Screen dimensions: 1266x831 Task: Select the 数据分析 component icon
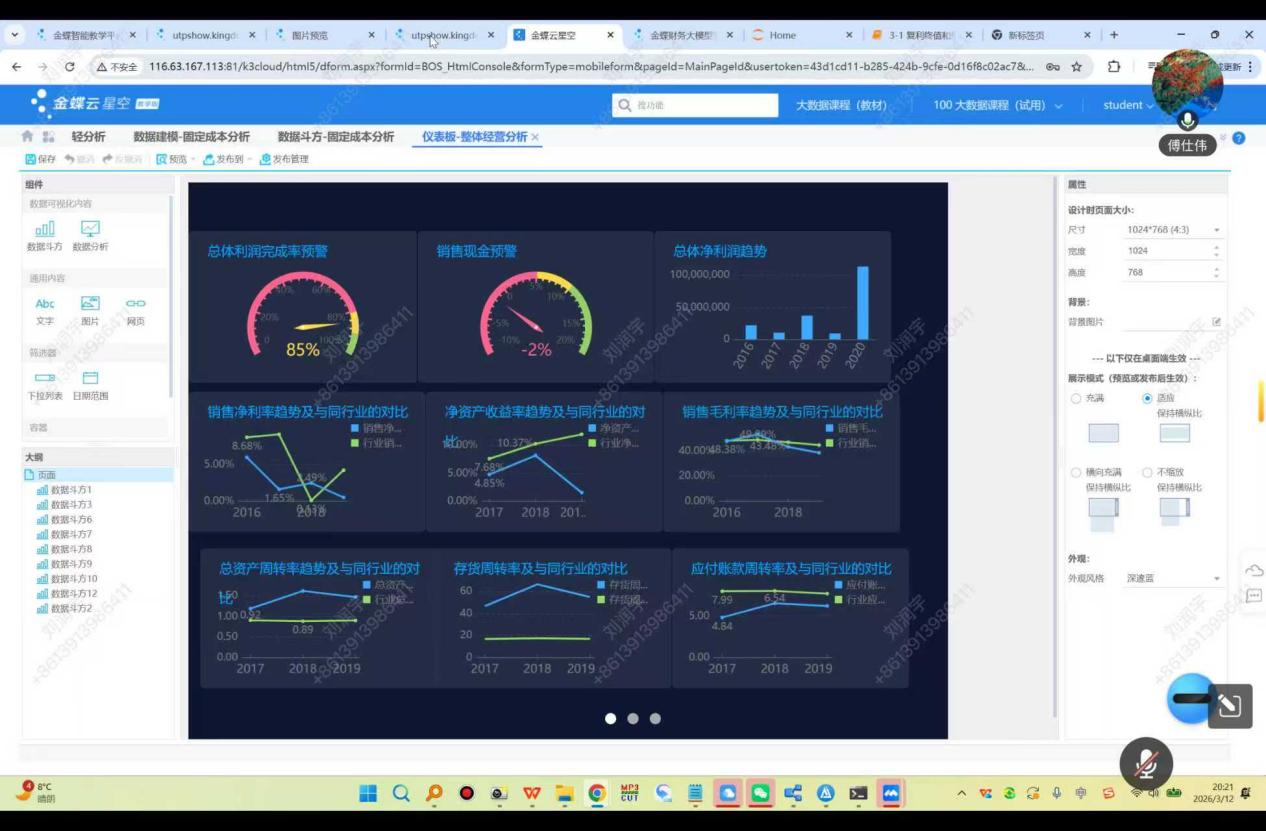tap(90, 230)
